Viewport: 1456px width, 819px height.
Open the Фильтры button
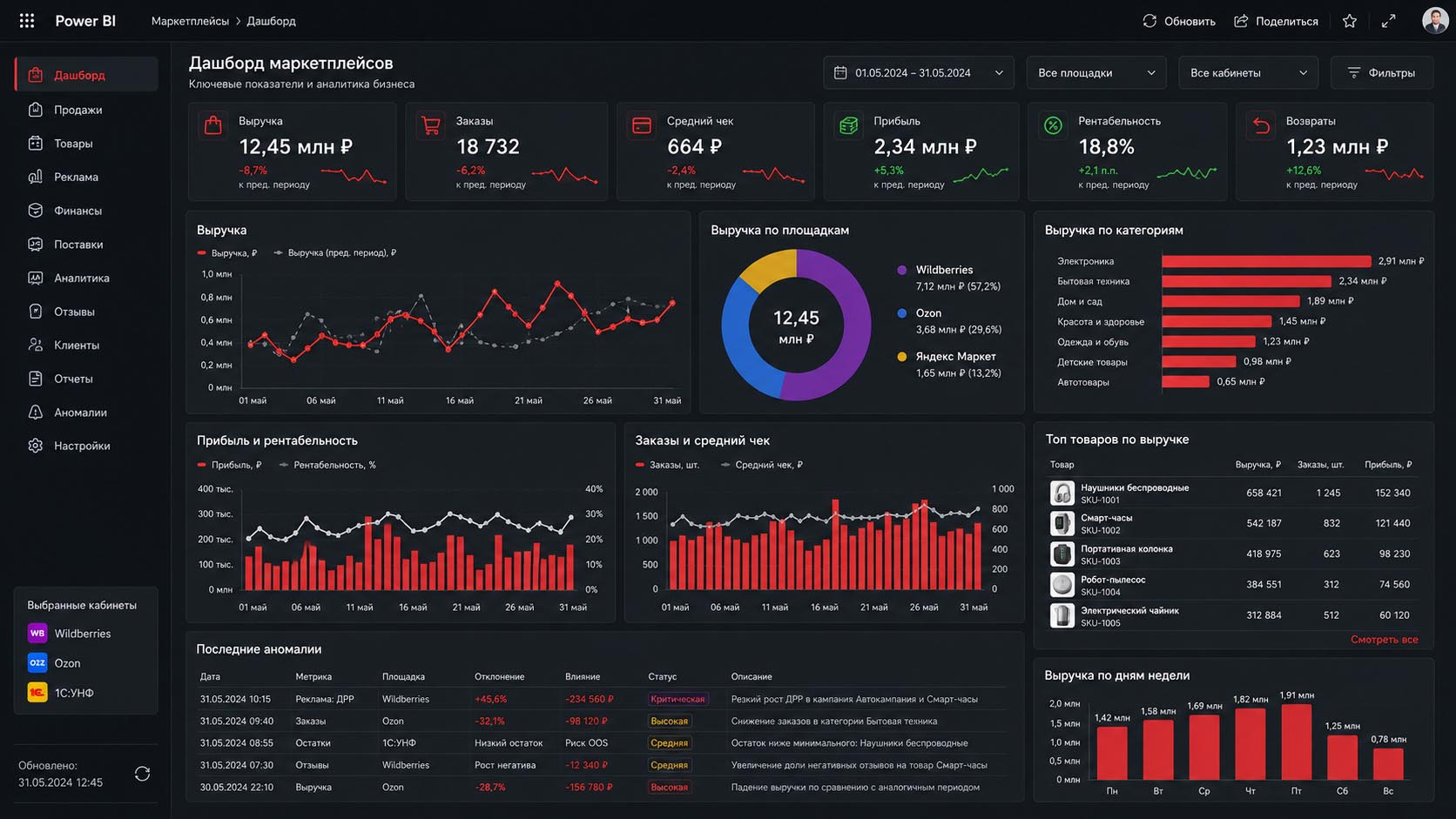pos(1382,73)
